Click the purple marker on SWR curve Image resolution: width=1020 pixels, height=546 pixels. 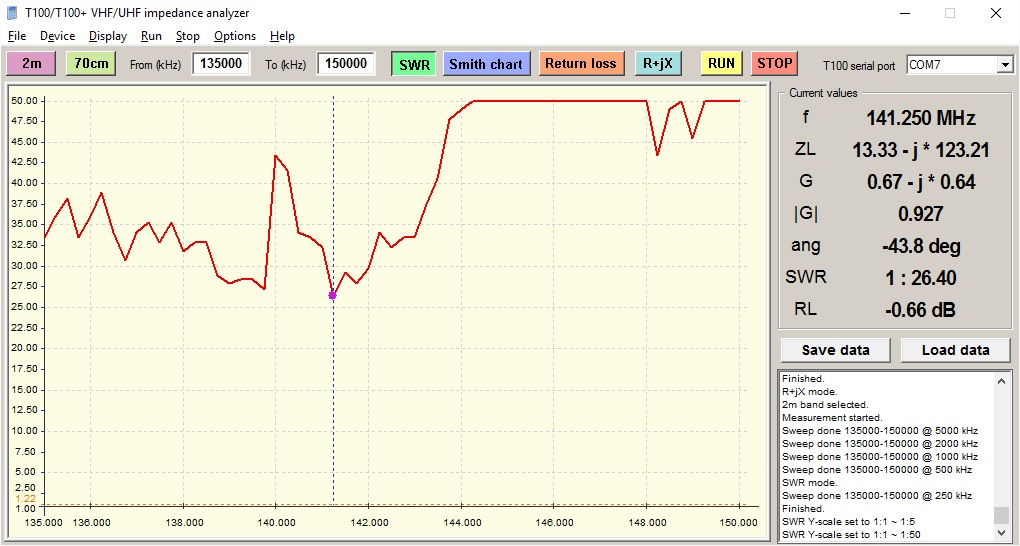333,295
